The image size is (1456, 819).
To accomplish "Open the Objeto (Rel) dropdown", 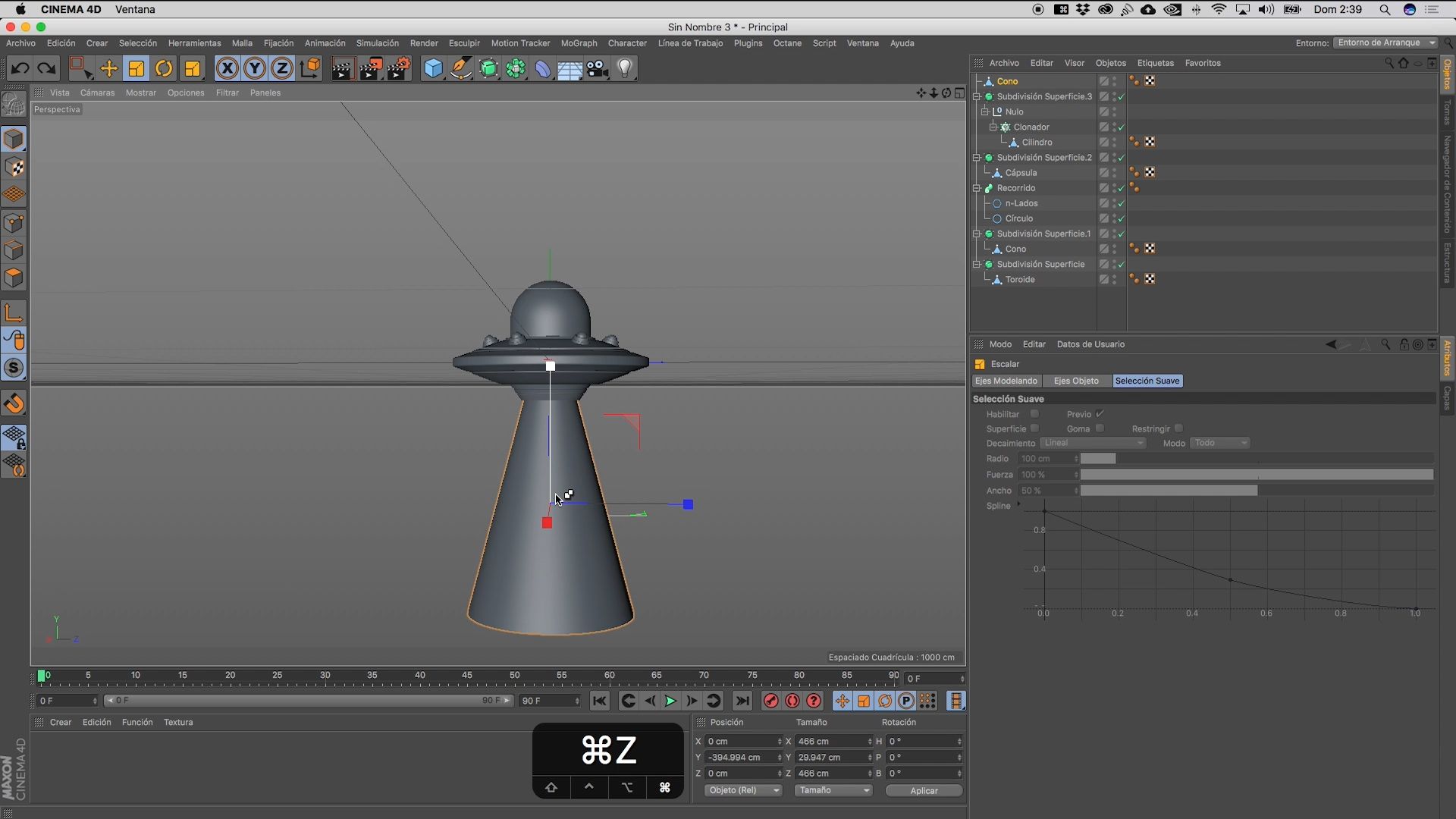I will click(742, 790).
